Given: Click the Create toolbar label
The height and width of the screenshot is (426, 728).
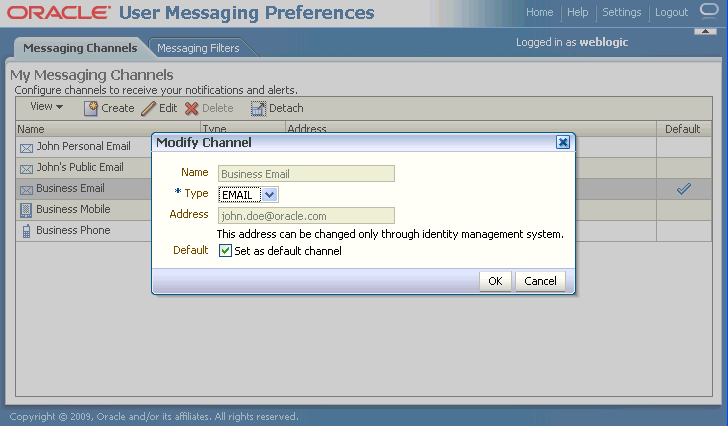Looking at the screenshot, I should [118, 109].
